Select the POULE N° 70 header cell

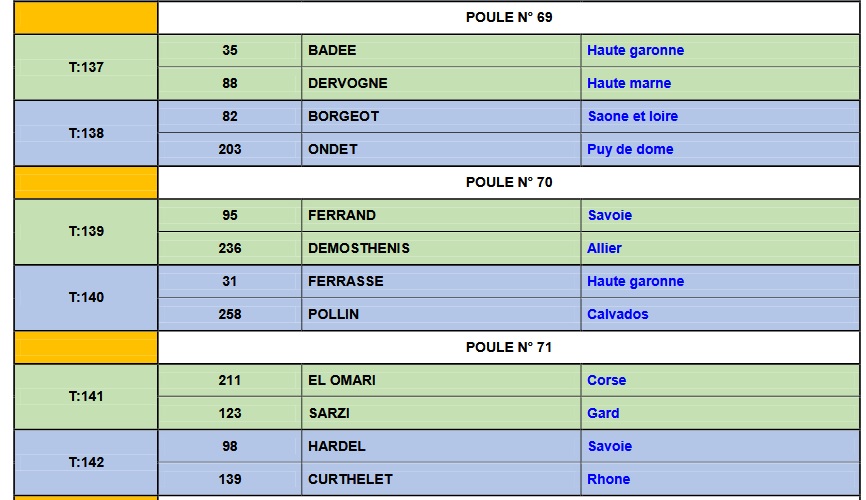509,182
